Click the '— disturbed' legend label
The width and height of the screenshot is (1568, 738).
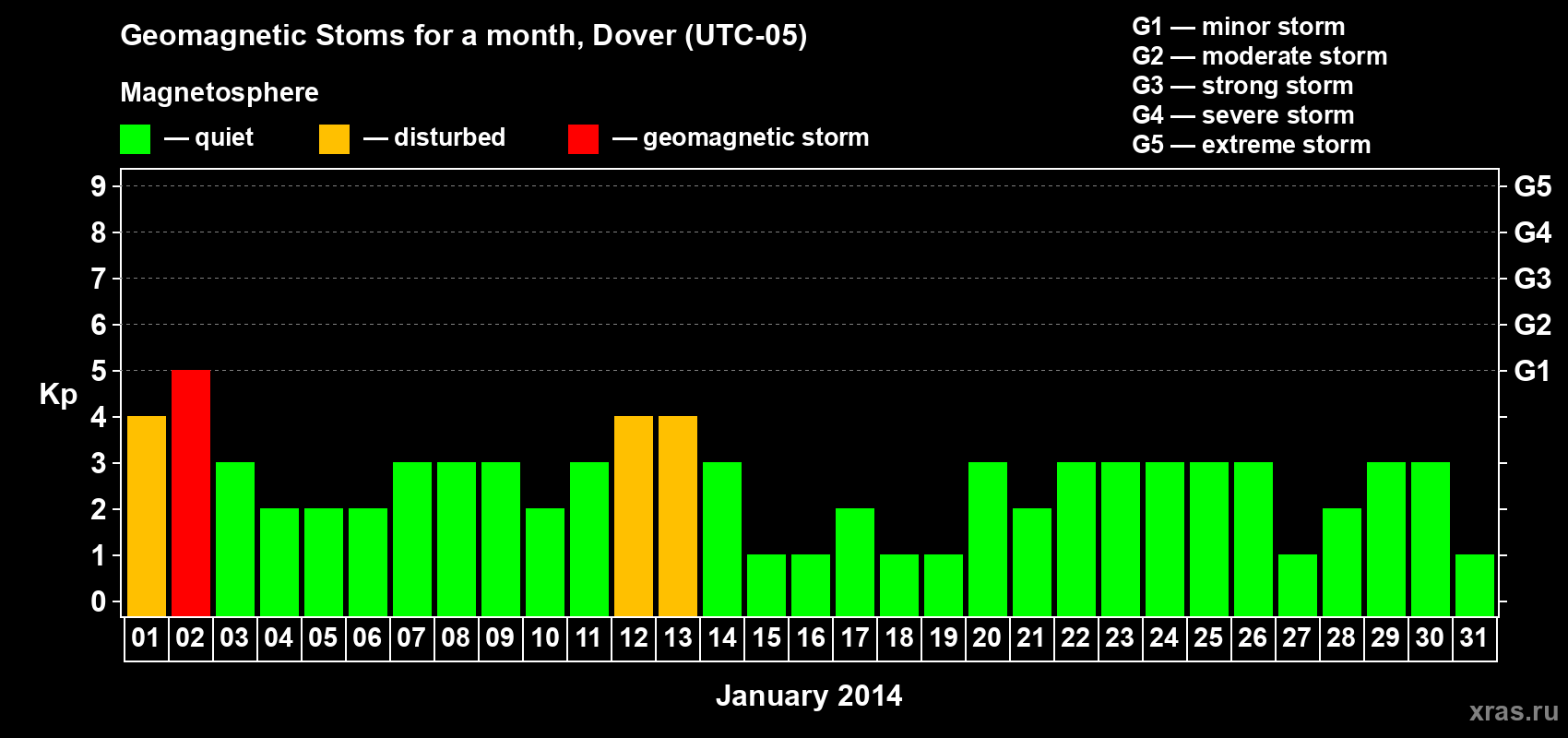[x=434, y=137]
